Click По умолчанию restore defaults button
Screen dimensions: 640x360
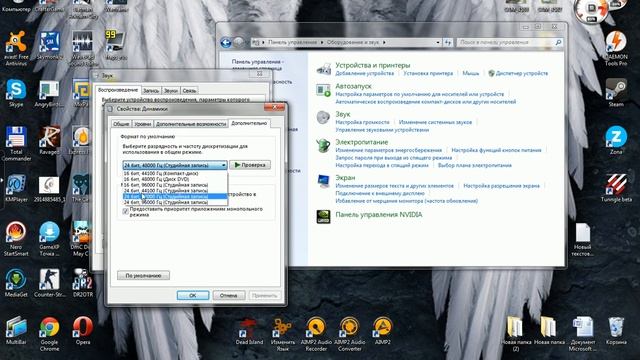click(x=143, y=276)
